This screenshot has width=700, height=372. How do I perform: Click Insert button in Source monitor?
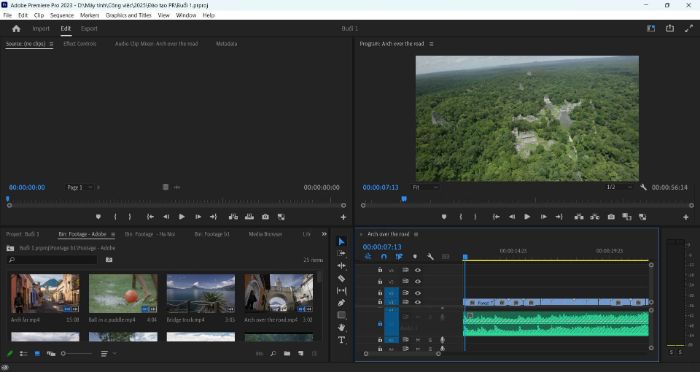233,217
